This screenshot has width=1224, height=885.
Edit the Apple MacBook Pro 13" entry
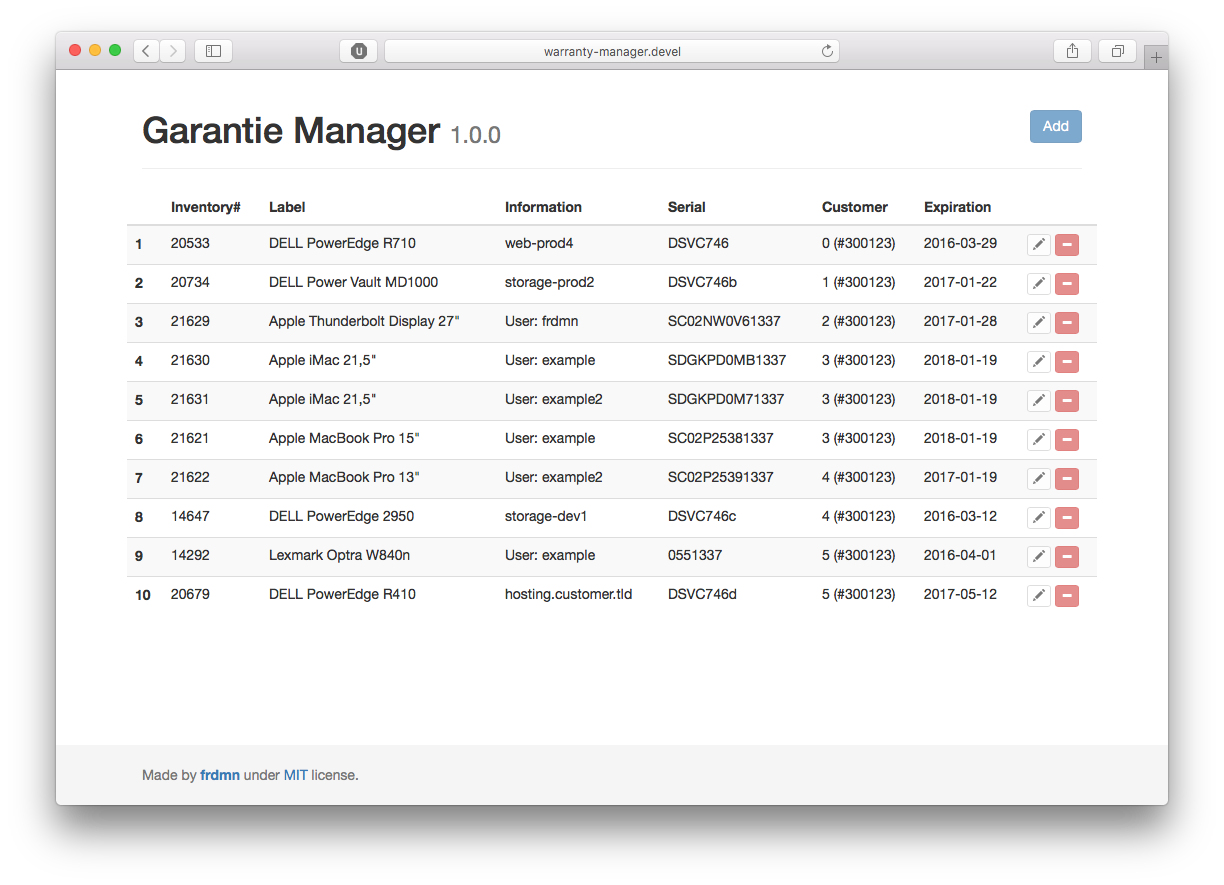(x=1038, y=478)
